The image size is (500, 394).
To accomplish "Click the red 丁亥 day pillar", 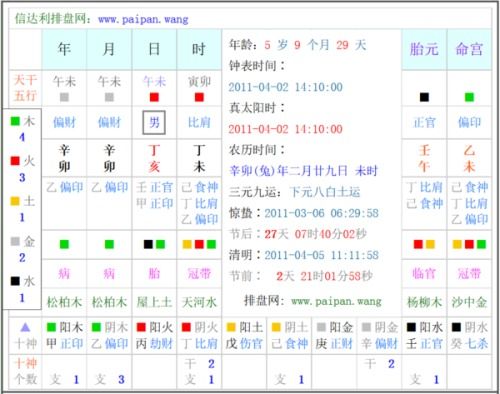I will 154,158.
